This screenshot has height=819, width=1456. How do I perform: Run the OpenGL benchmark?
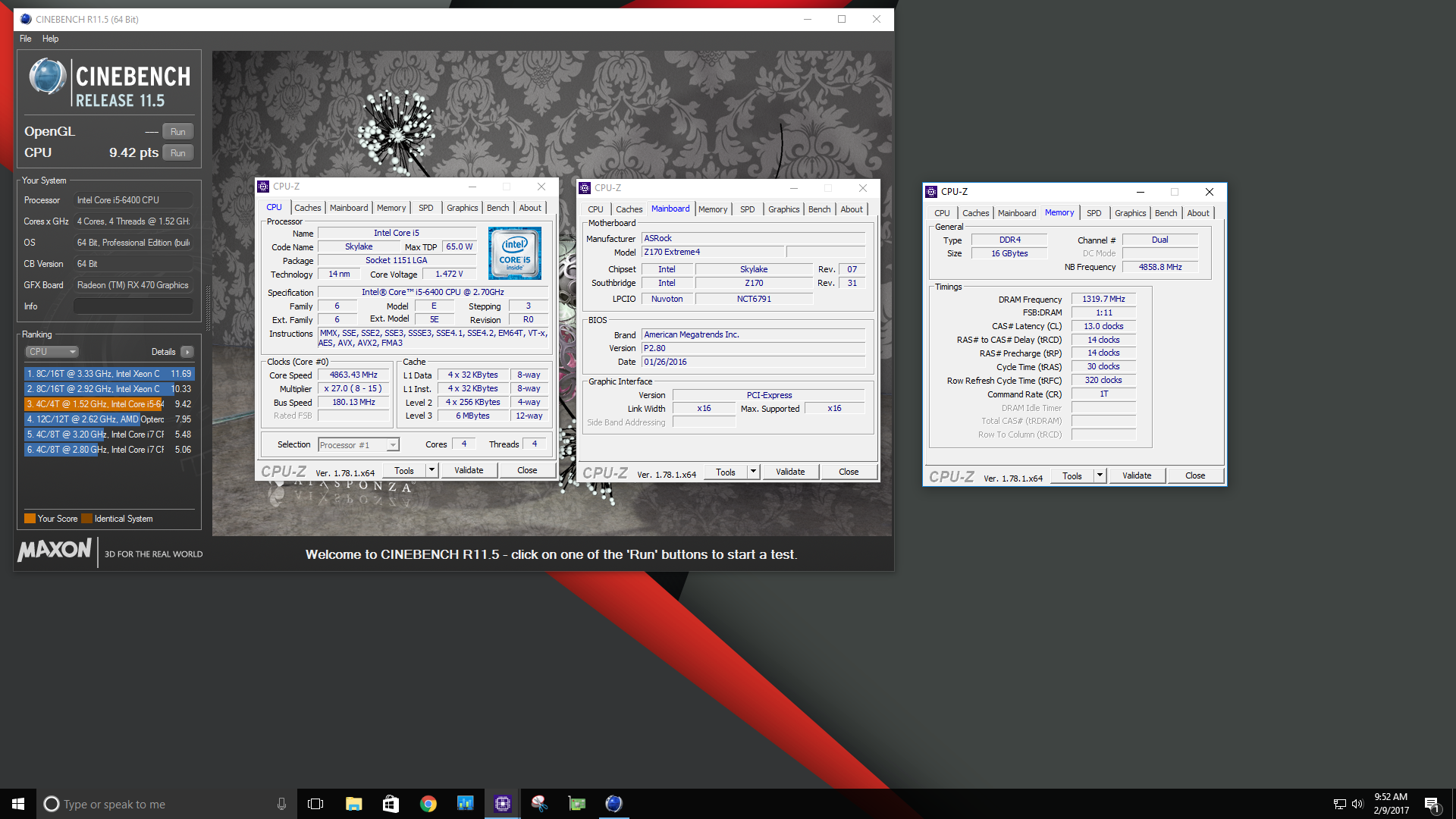coord(178,132)
